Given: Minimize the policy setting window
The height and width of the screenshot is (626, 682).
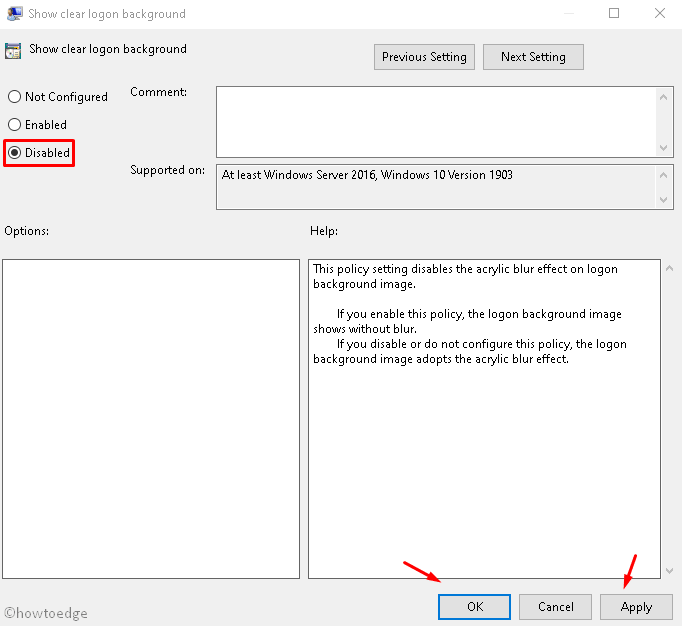Looking at the screenshot, I should pos(569,14).
